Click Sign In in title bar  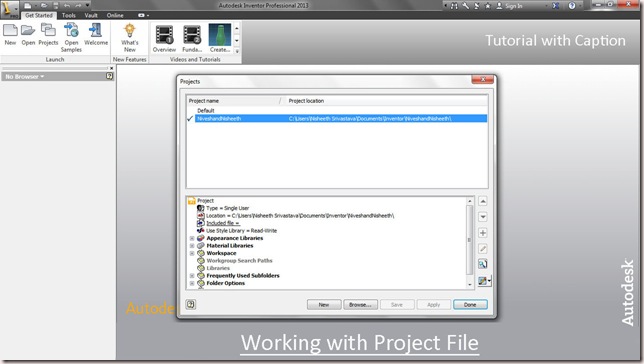point(510,6)
